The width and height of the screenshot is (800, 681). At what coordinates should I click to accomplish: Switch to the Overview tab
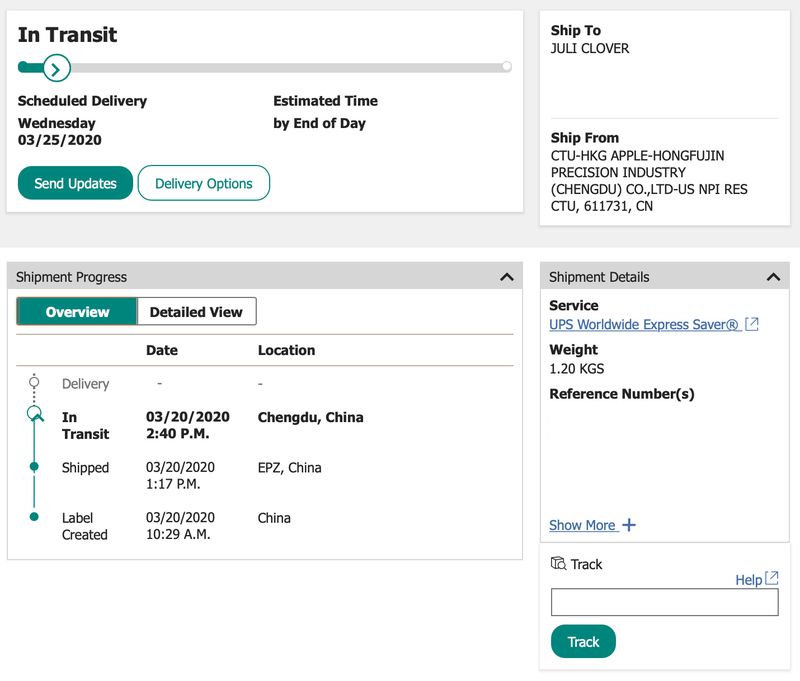[x=77, y=312]
